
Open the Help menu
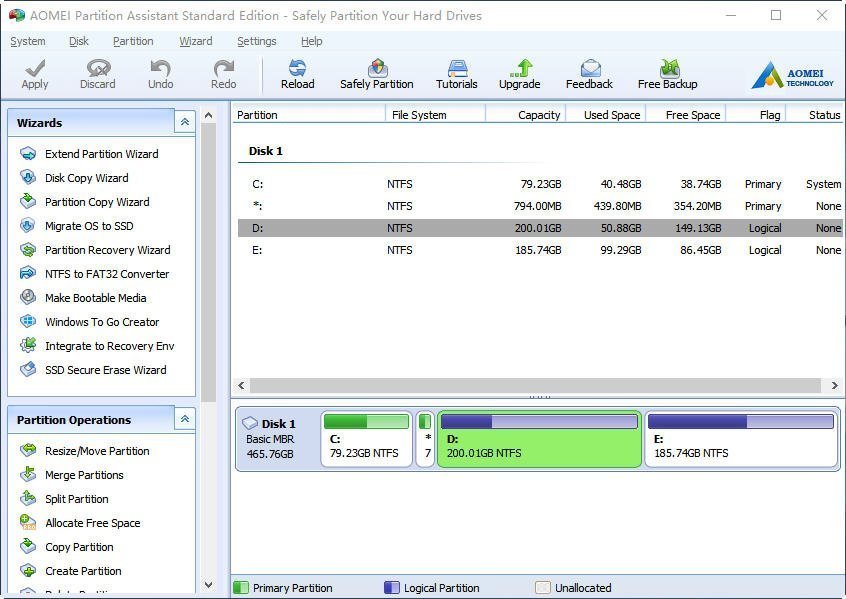pos(311,41)
